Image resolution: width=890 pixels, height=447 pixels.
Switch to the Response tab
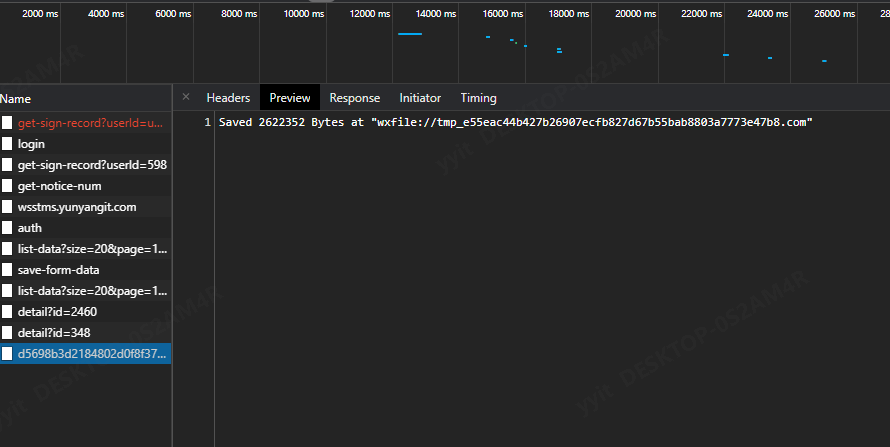click(355, 98)
